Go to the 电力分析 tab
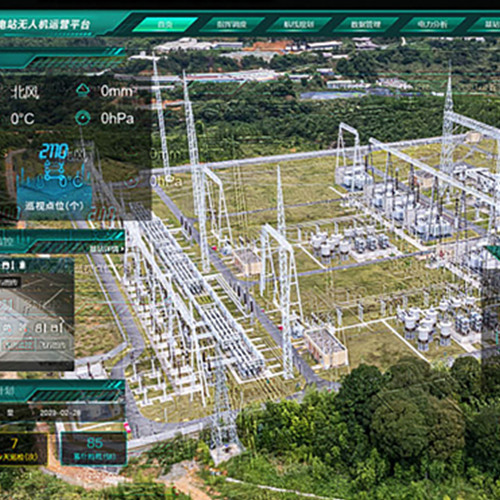The image size is (500, 500). (432, 24)
